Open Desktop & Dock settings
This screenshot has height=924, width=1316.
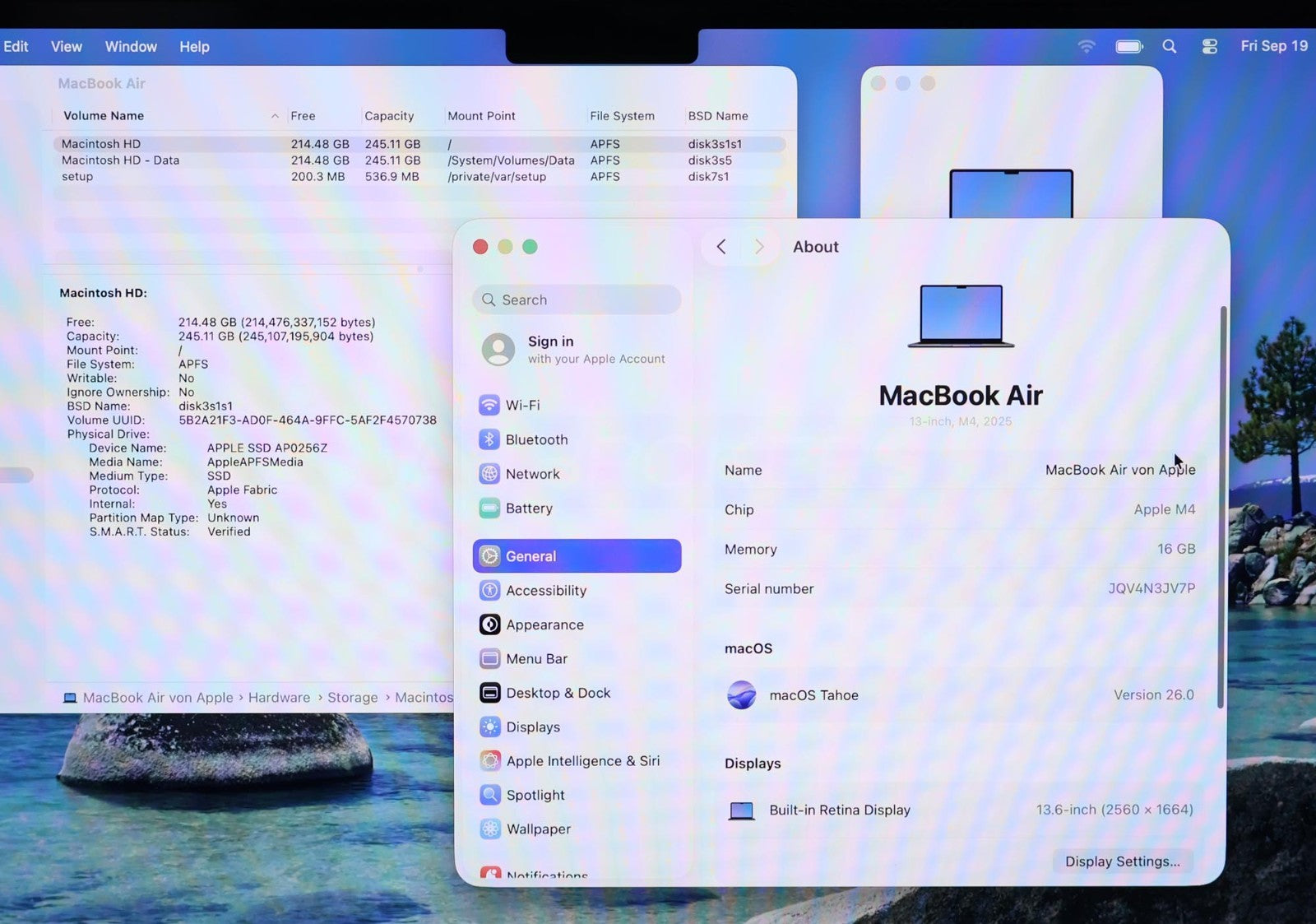[x=557, y=693]
